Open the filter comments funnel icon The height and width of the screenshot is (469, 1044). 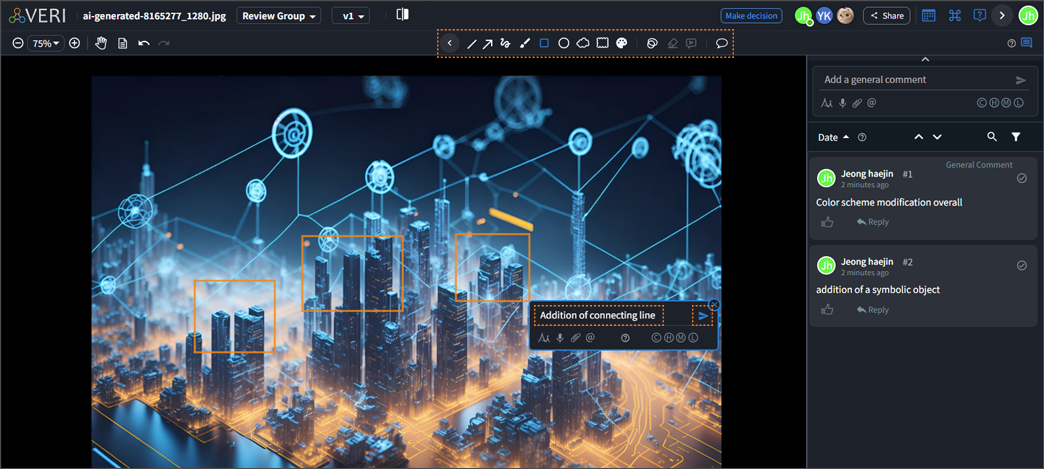tap(1016, 137)
